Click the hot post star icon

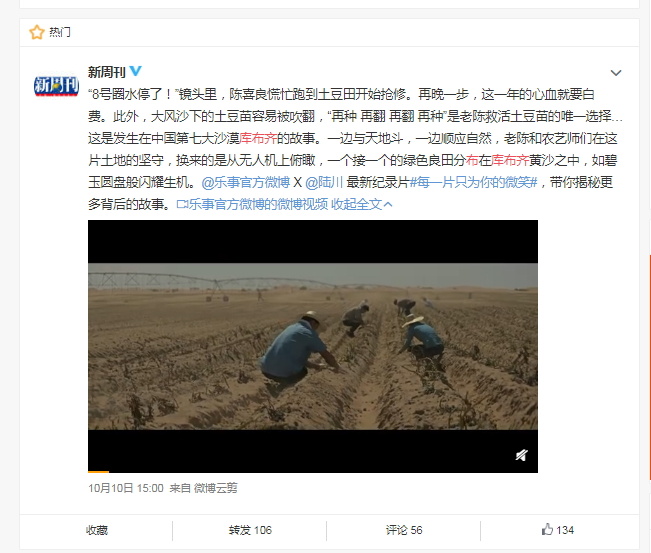click(x=37, y=32)
